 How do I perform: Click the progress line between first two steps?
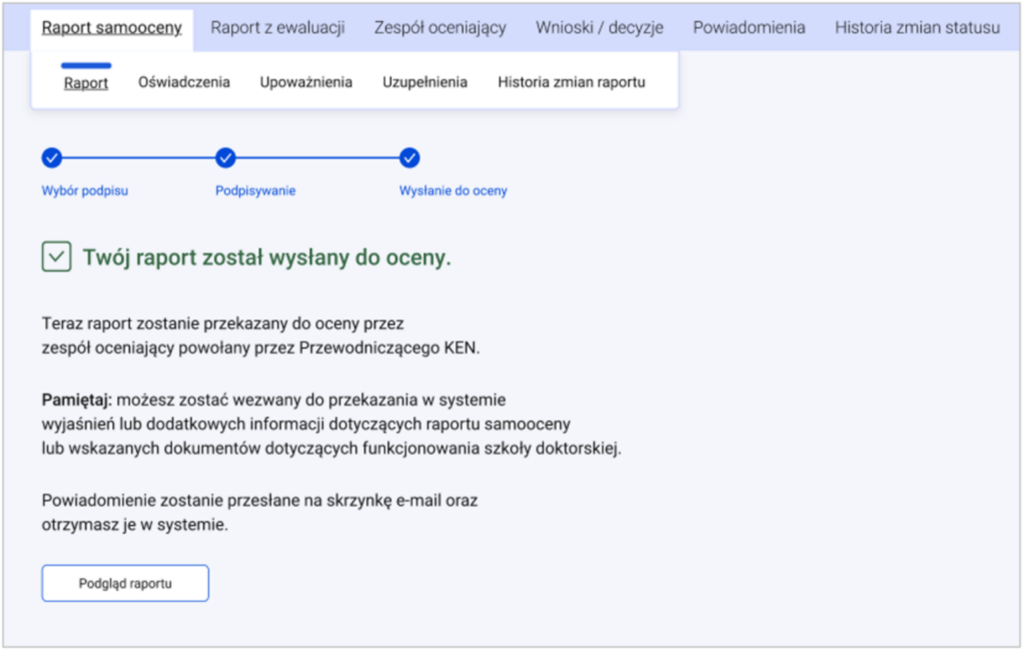click(x=138, y=158)
